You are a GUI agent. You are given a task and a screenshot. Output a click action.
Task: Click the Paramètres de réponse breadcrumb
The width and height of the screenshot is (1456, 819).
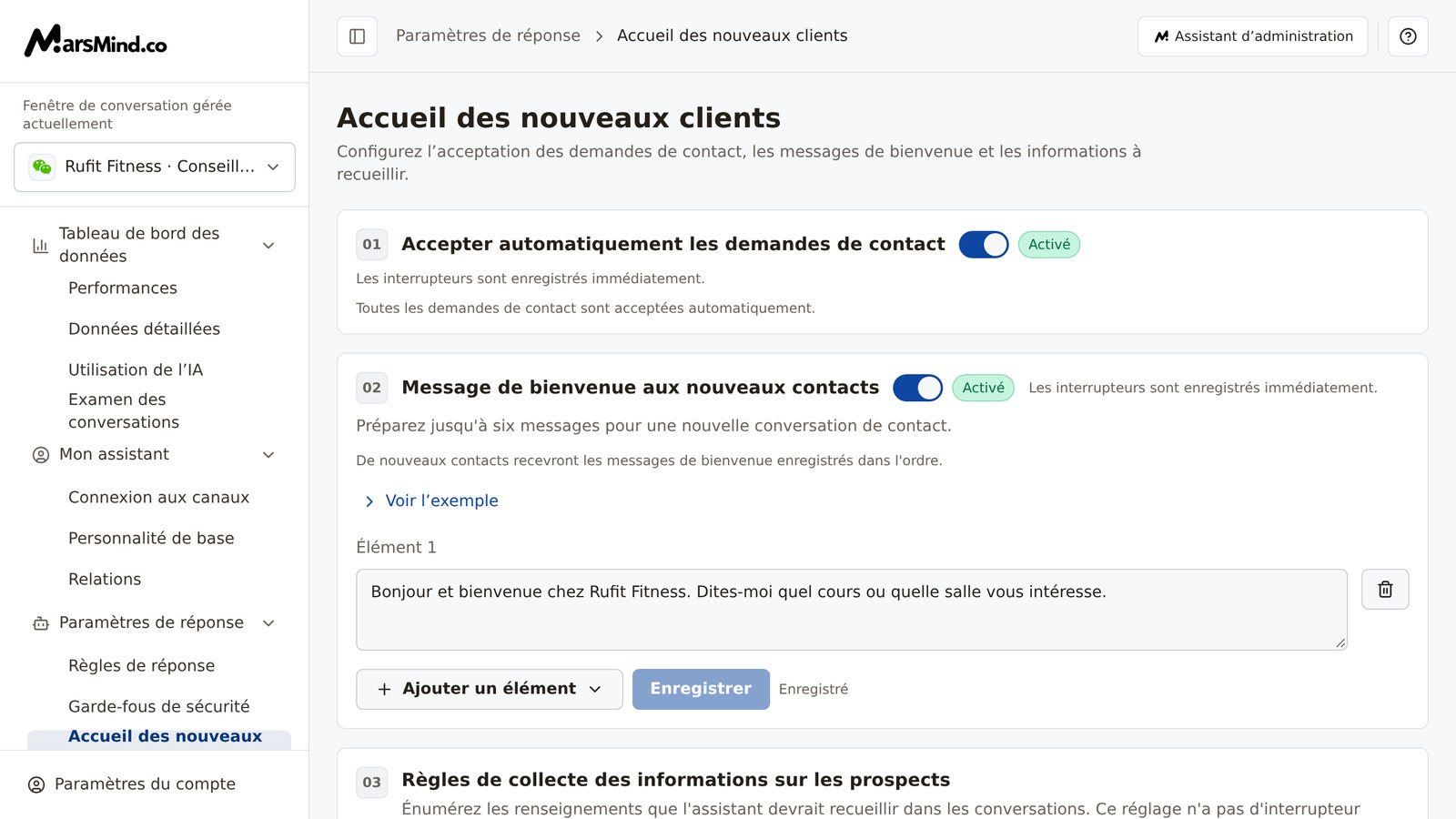coord(488,35)
